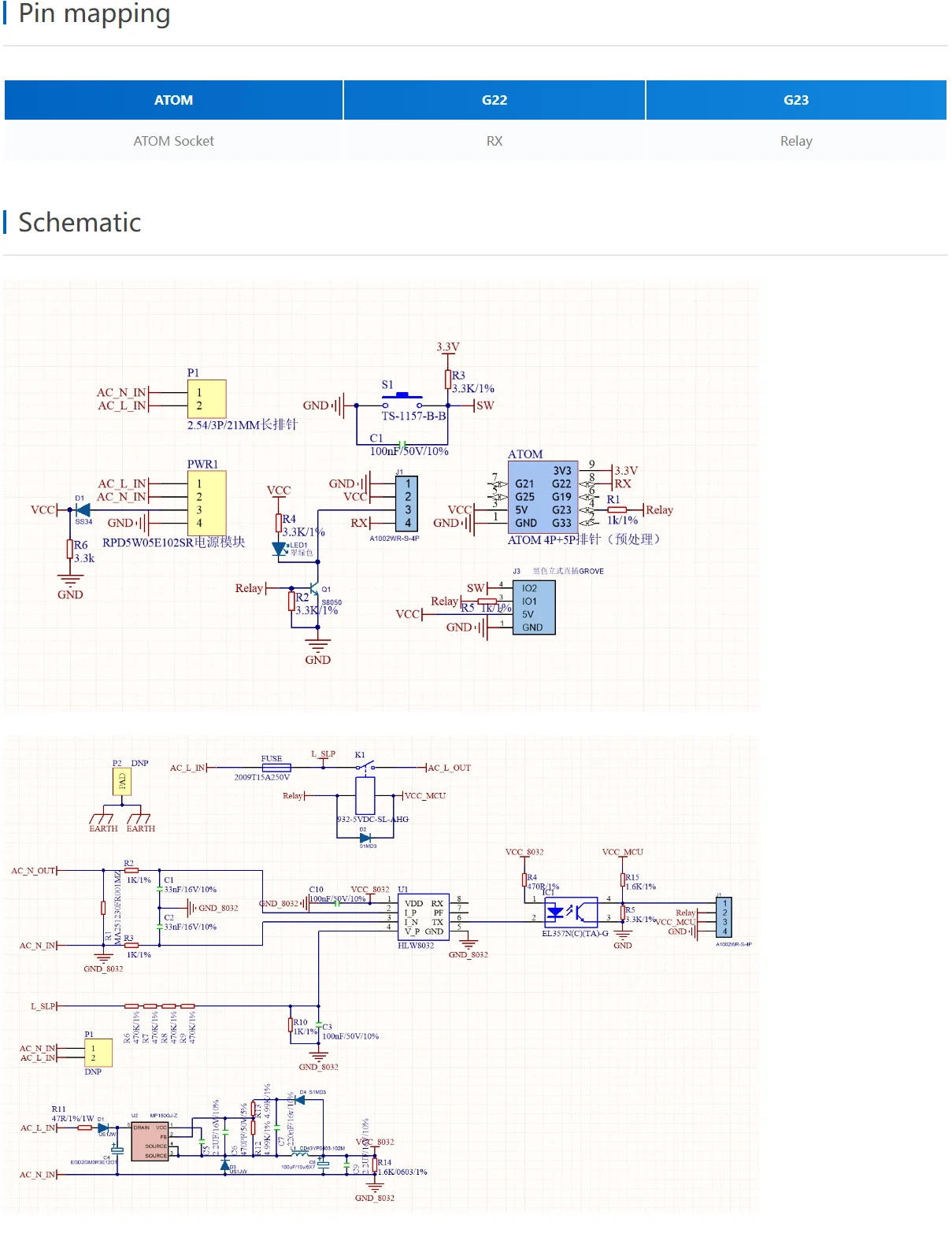Click the EL357N(C)(TA)-G optocoupler label
This screenshot has width=952, height=1248.
click(575, 934)
